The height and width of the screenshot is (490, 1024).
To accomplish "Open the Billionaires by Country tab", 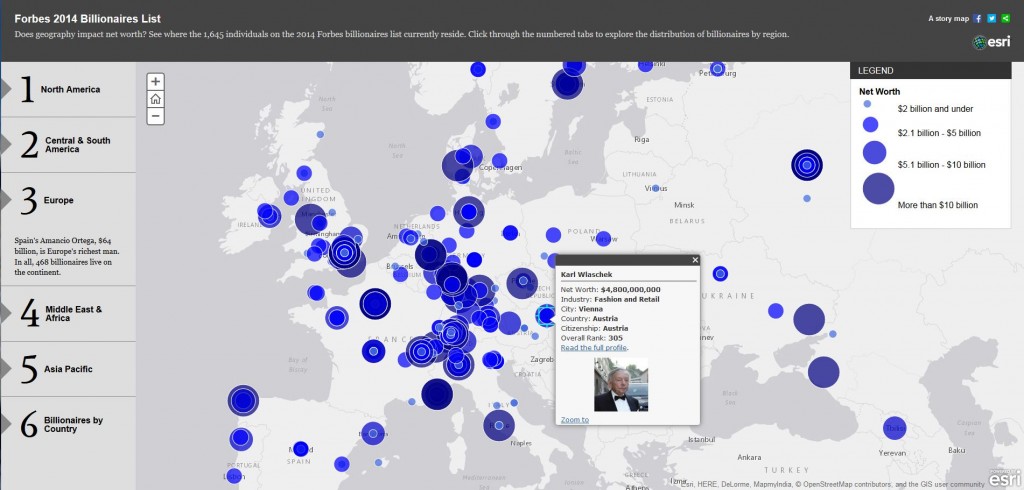I will (68, 425).
